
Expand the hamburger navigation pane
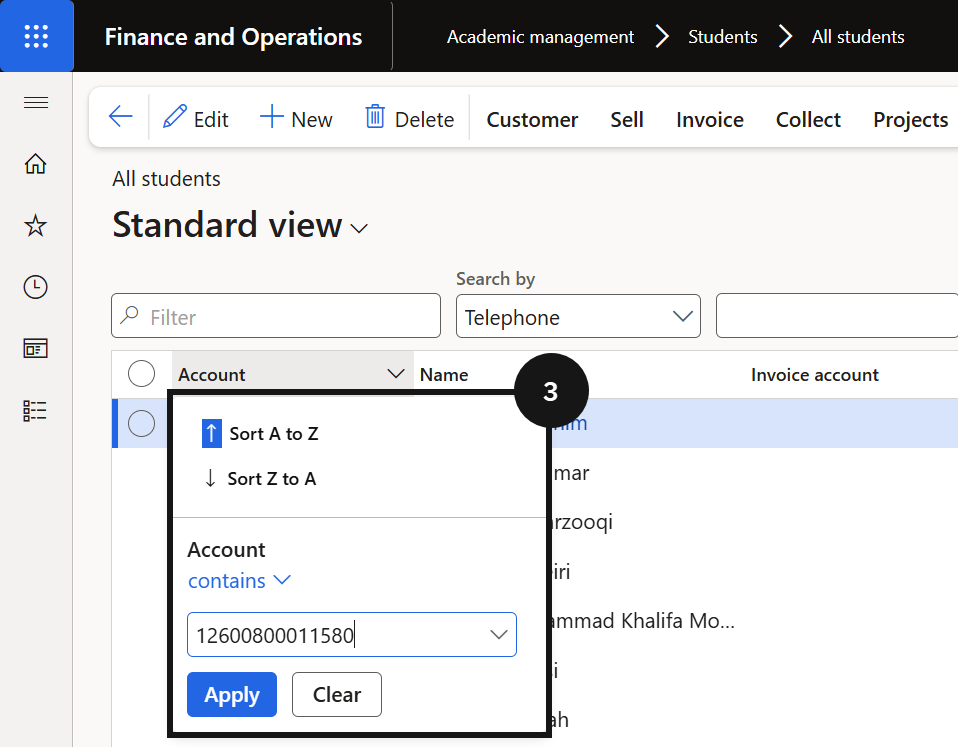pos(36,103)
